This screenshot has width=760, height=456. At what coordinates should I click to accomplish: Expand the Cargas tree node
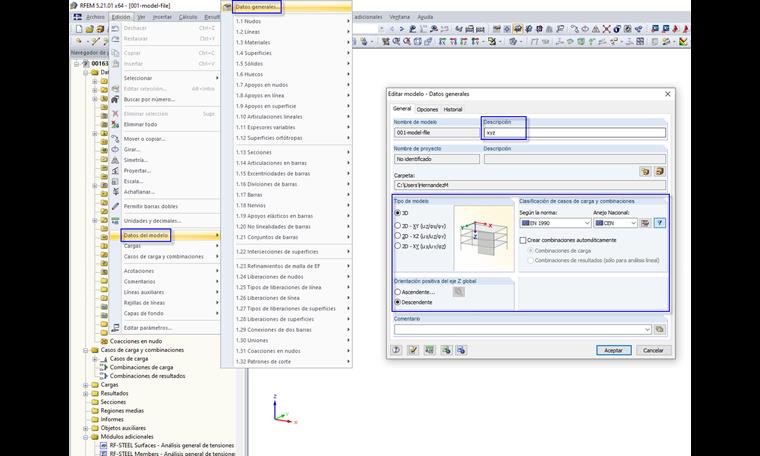[x=85, y=385]
